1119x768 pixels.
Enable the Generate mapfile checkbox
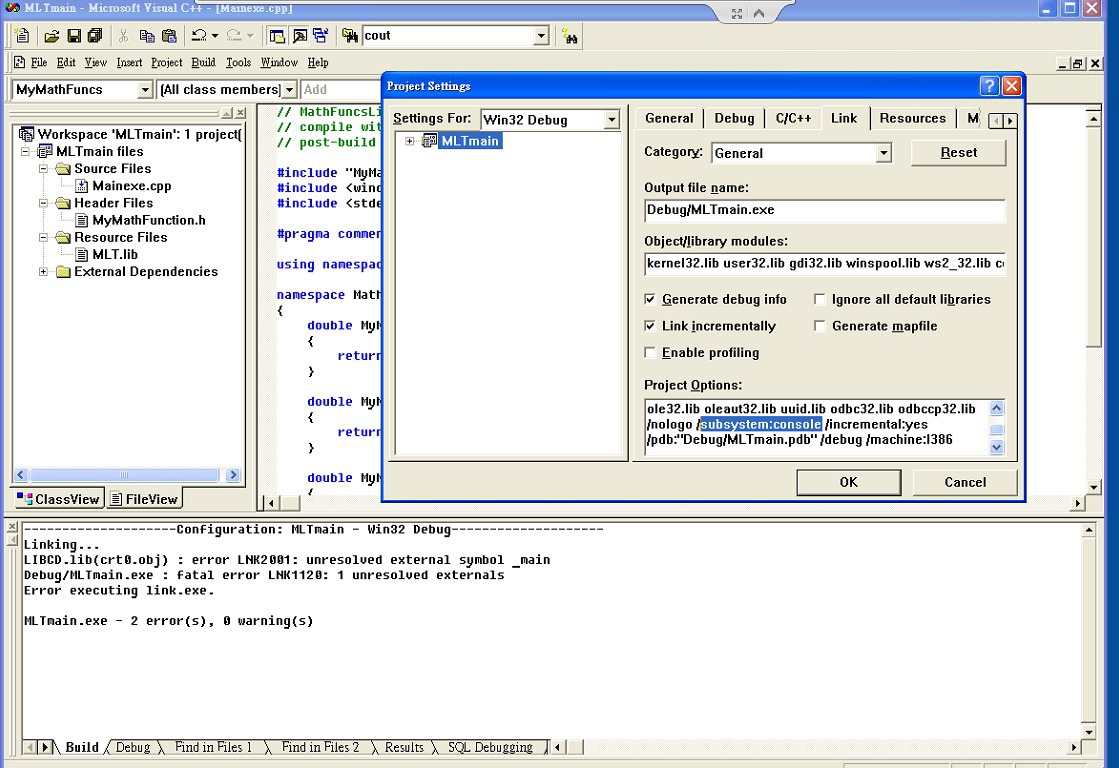click(821, 326)
